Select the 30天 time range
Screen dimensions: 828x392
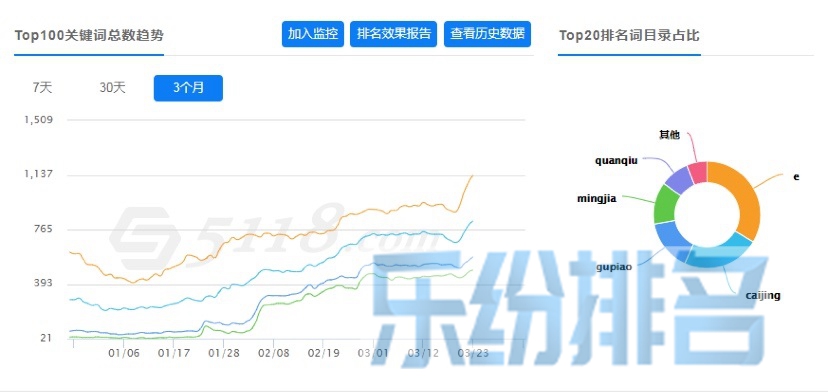click(112, 88)
